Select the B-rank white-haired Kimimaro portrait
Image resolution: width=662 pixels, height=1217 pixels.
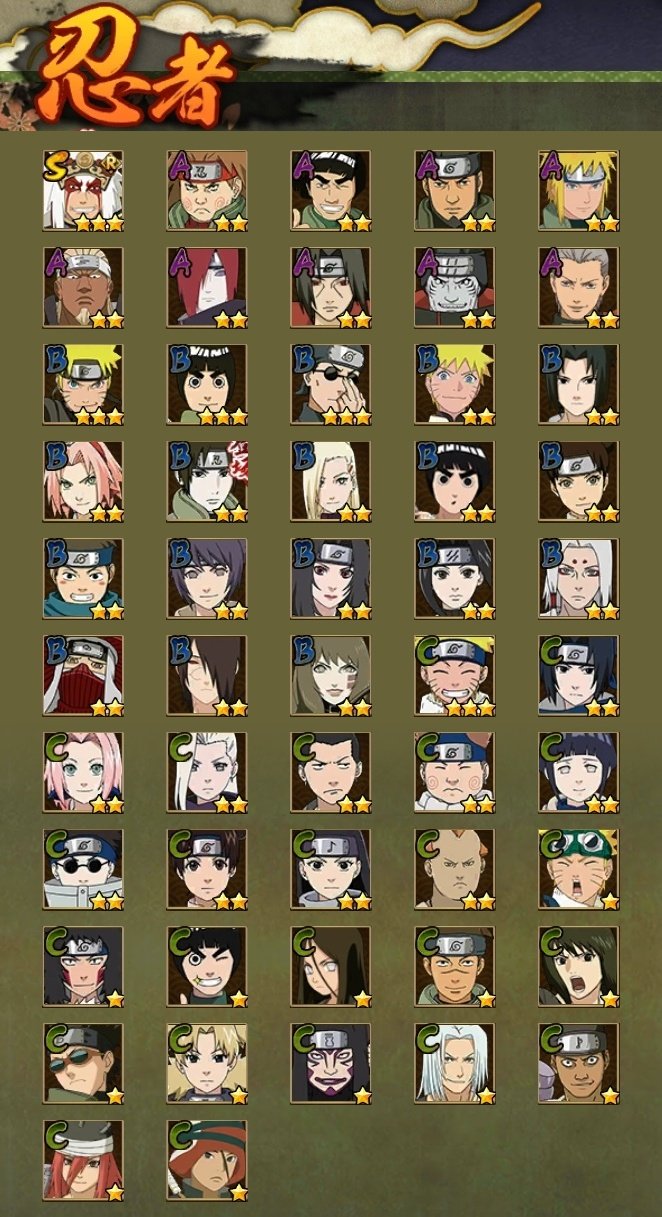[x=579, y=579]
